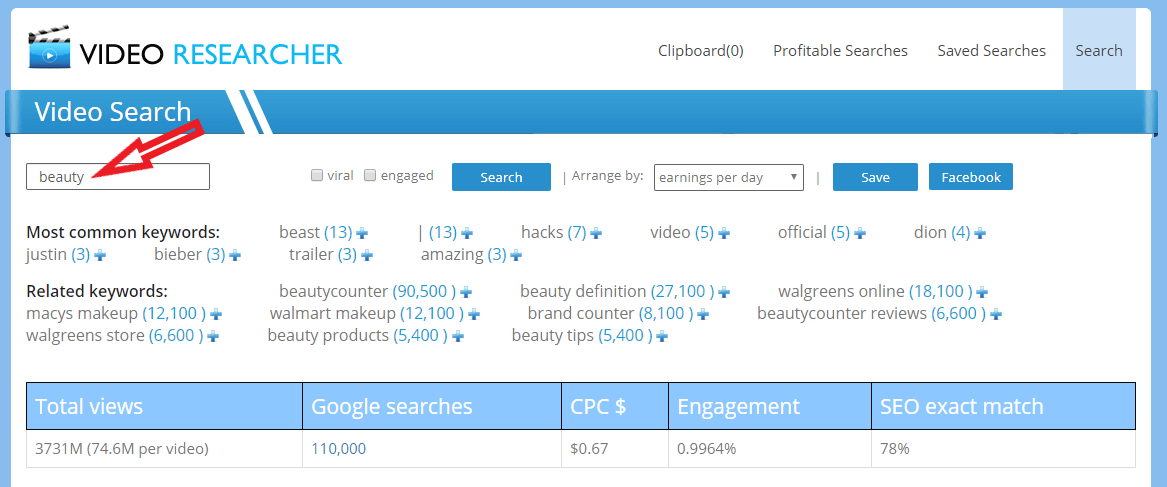Click the Facebook button
This screenshot has width=1167, height=487.
tap(971, 177)
